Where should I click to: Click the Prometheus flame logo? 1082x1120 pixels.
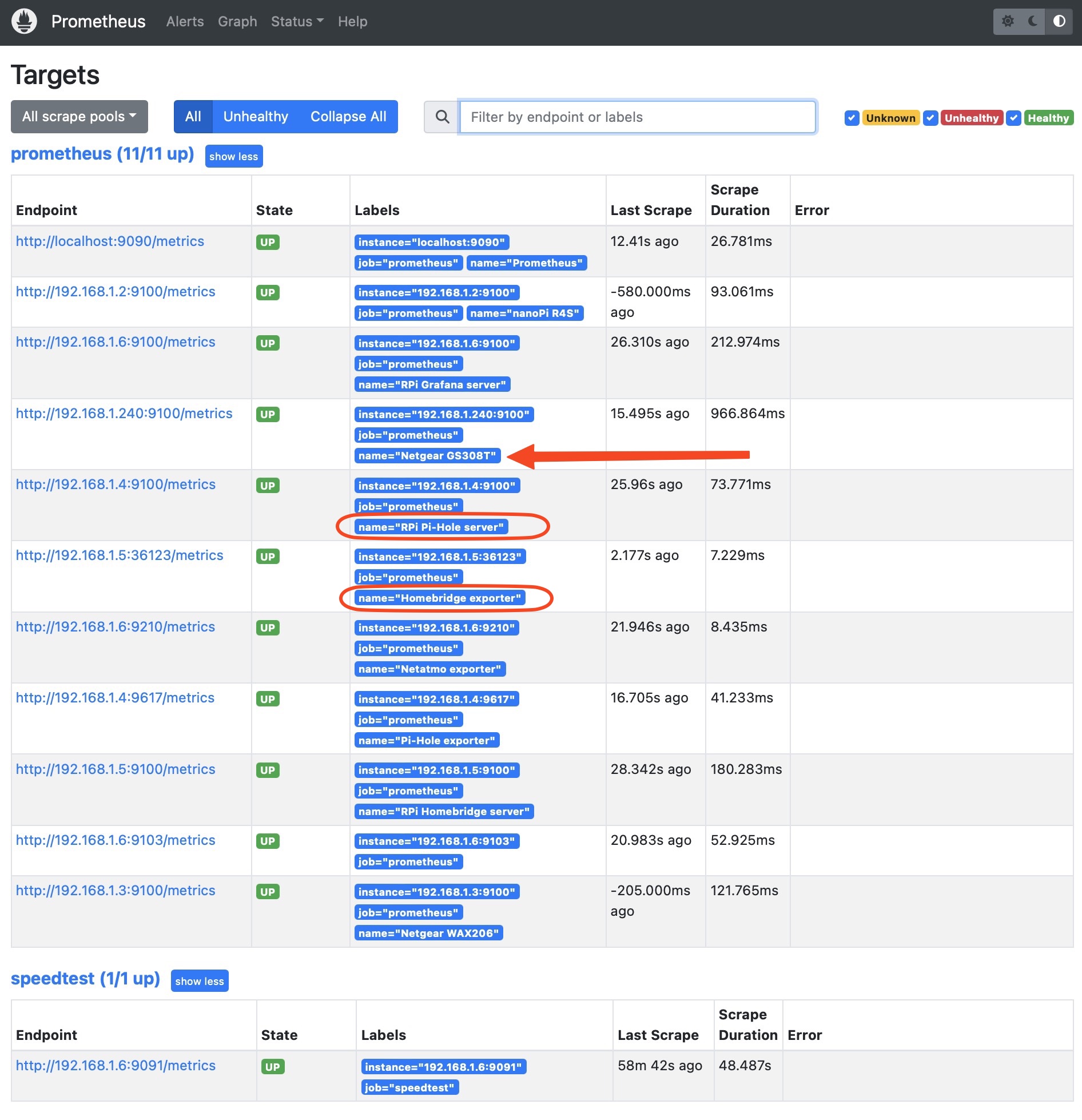point(24,22)
